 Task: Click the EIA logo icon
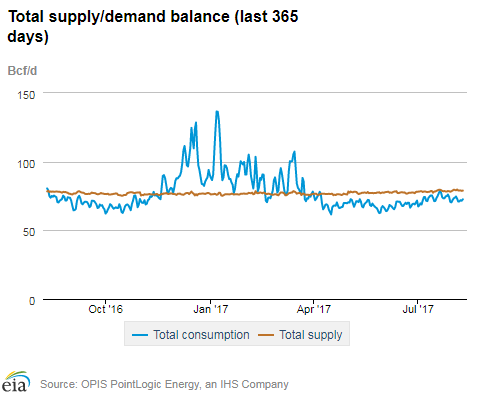pyautogui.click(x=16, y=382)
